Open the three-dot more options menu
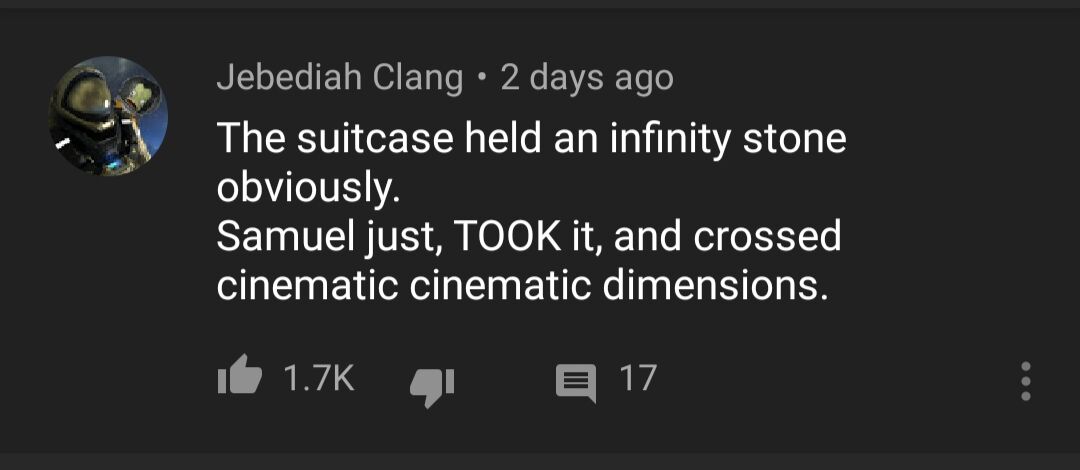The width and height of the screenshot is (1080, 470). tap(1025, 381)
